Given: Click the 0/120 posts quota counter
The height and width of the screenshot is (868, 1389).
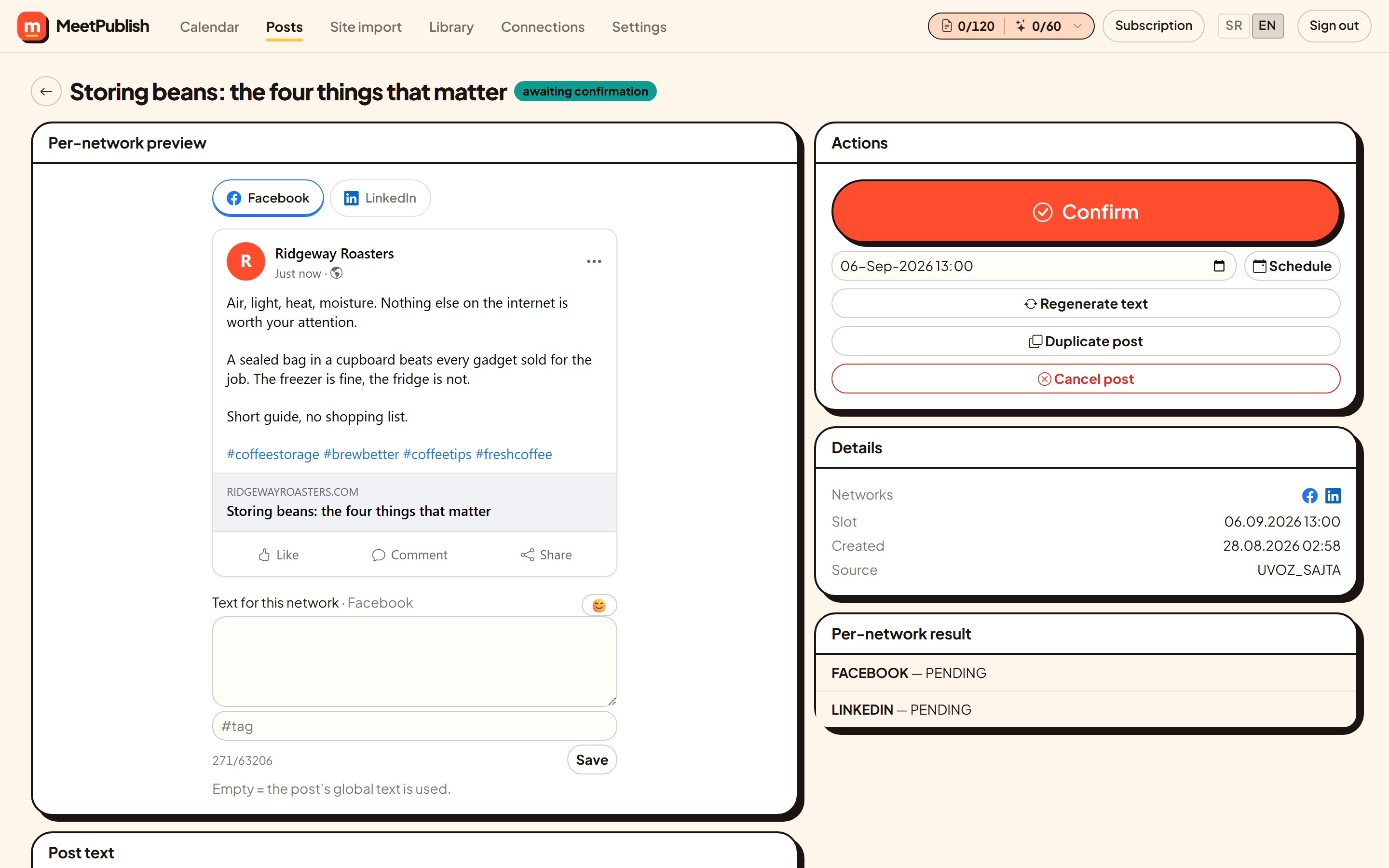Looking at the screenshot, I should pyautogui.click(x=967, y=26).
